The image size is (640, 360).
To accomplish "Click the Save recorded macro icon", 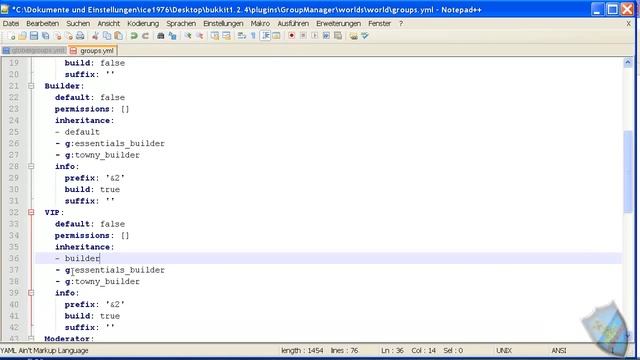I will [338, 36].
